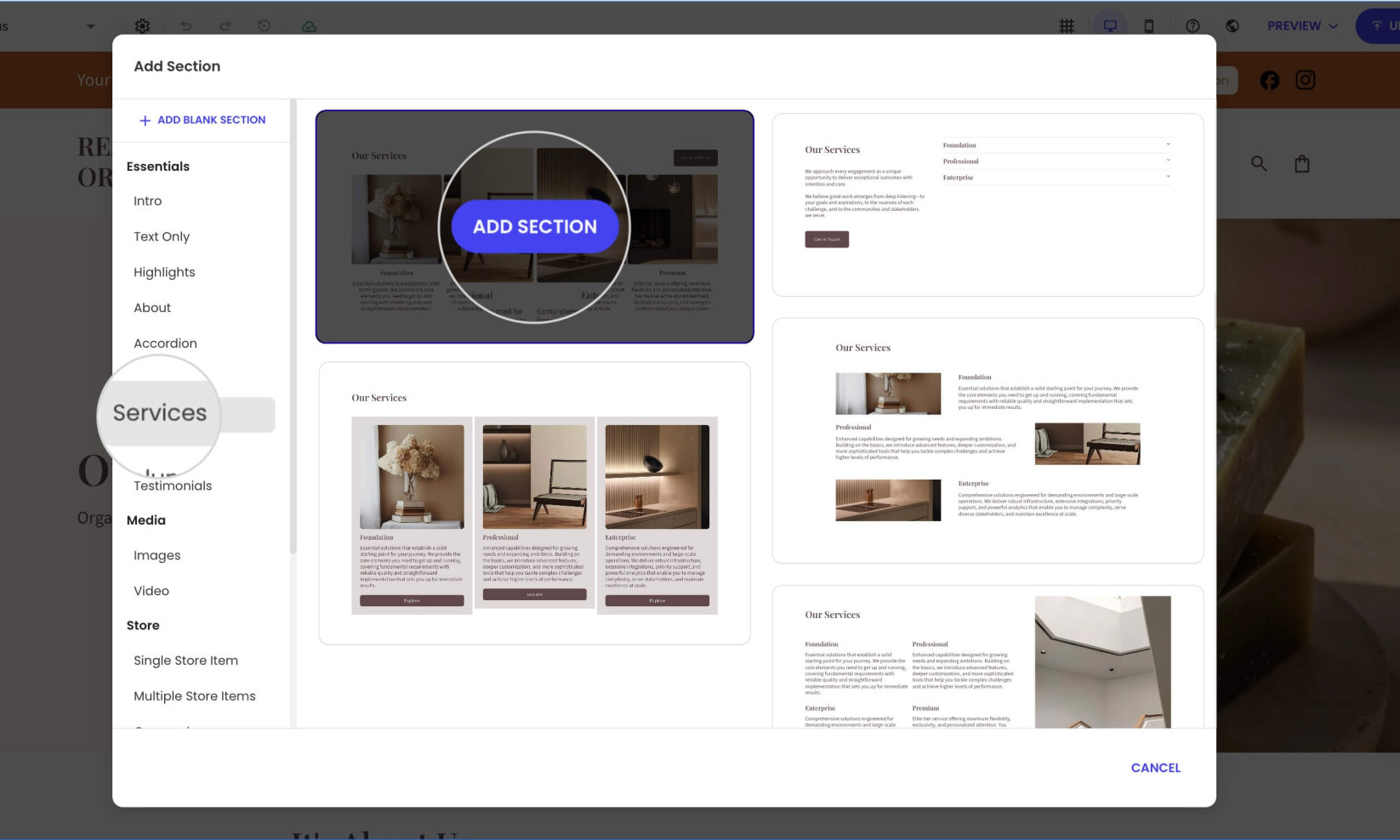This screenshot has height=840, width=1400.
Task: Select the About category
Action: click(x=152, y=308)
